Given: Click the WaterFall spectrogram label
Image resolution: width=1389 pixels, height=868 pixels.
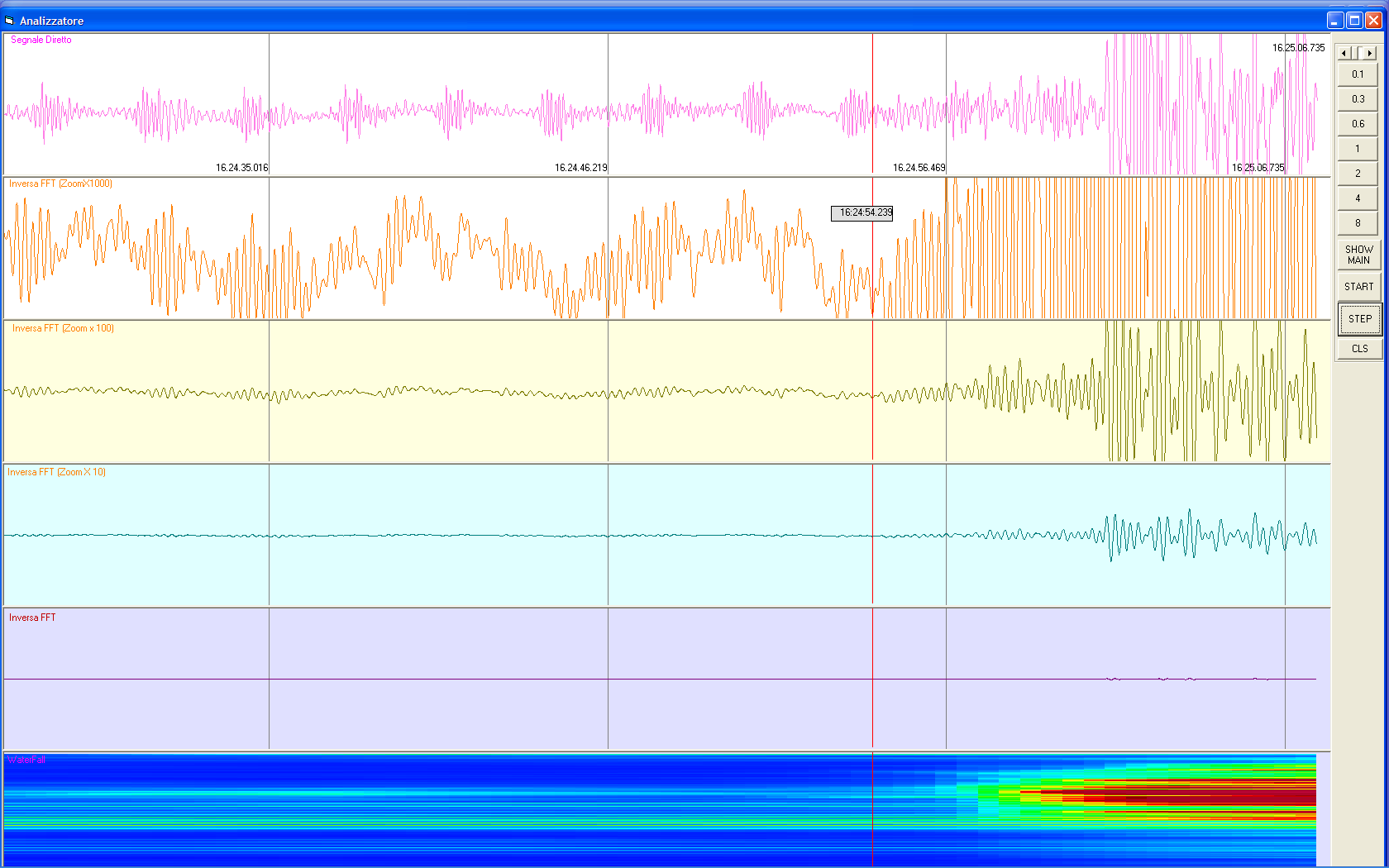Looking at the screenshot, I should 26,760.
